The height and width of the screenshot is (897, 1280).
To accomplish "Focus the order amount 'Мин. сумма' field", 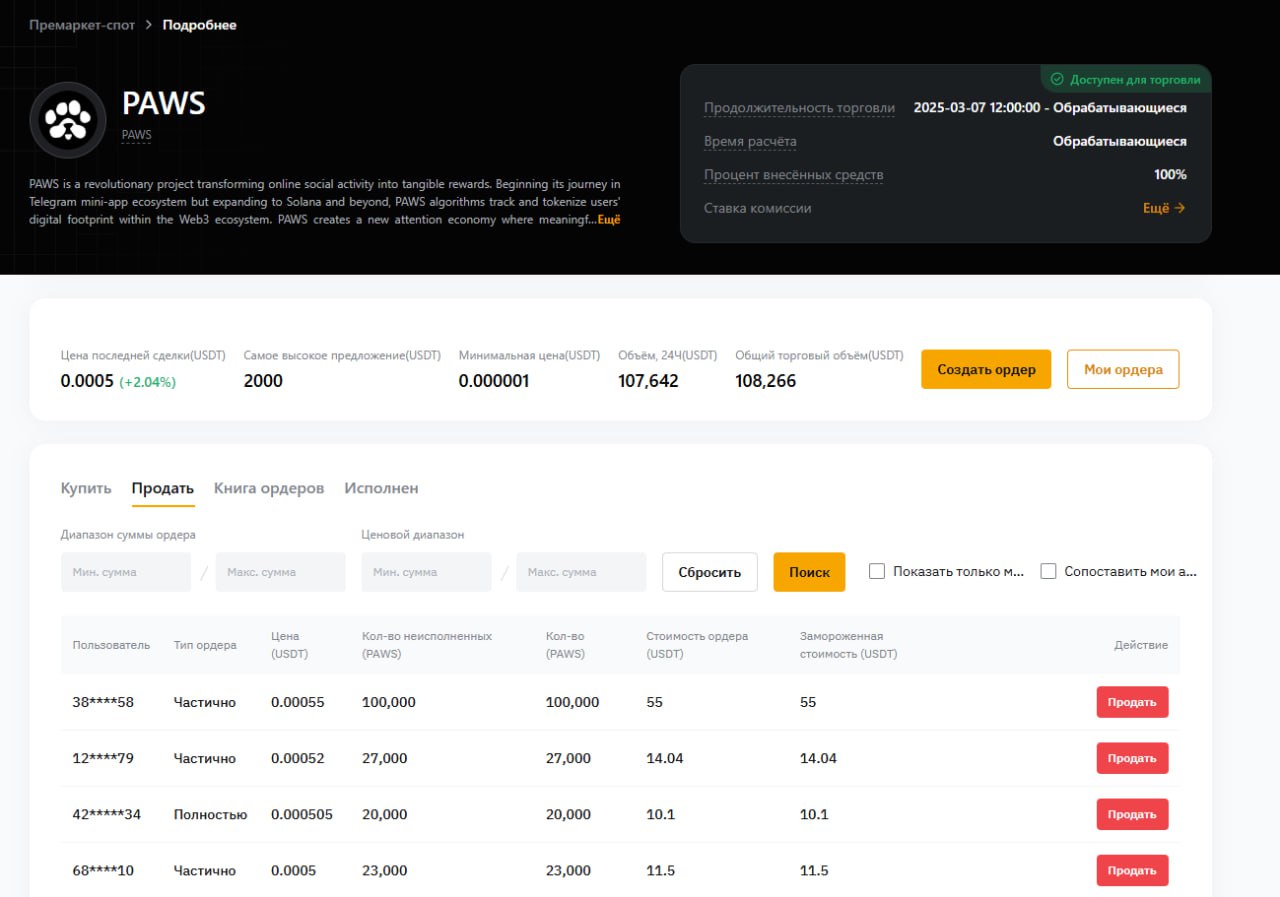I will [x=126, y=572].
